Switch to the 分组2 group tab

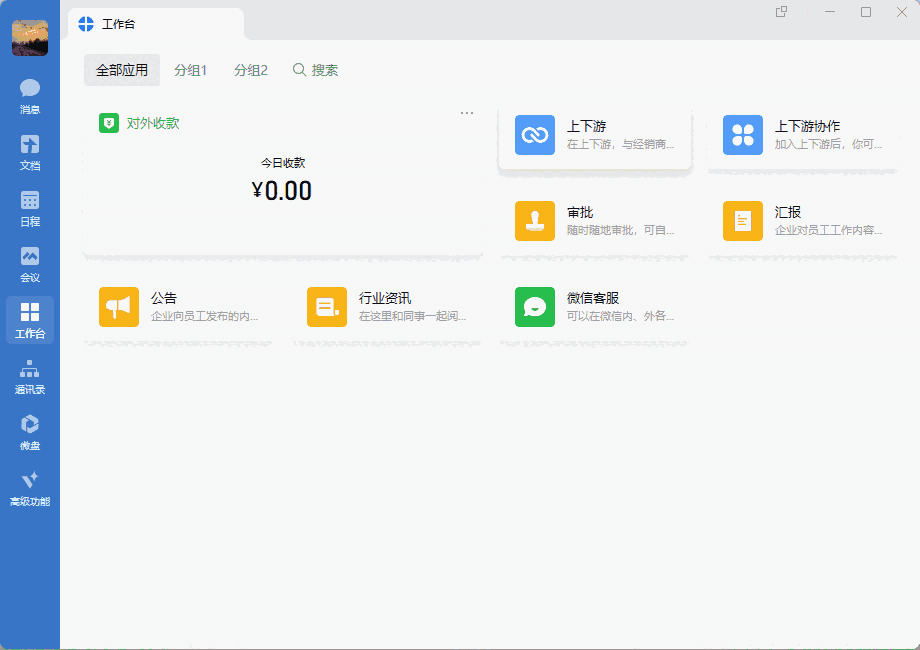[250, 70]
